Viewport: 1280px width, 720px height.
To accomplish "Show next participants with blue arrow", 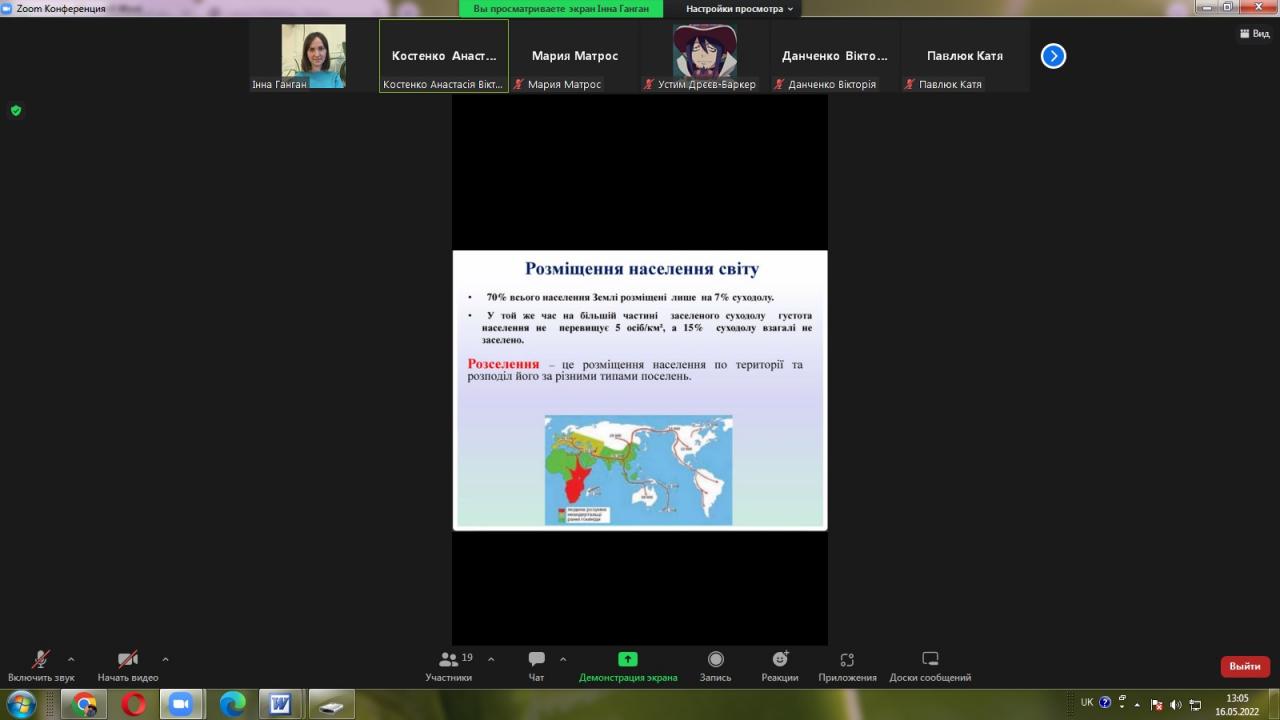I will coord(1053,56).
